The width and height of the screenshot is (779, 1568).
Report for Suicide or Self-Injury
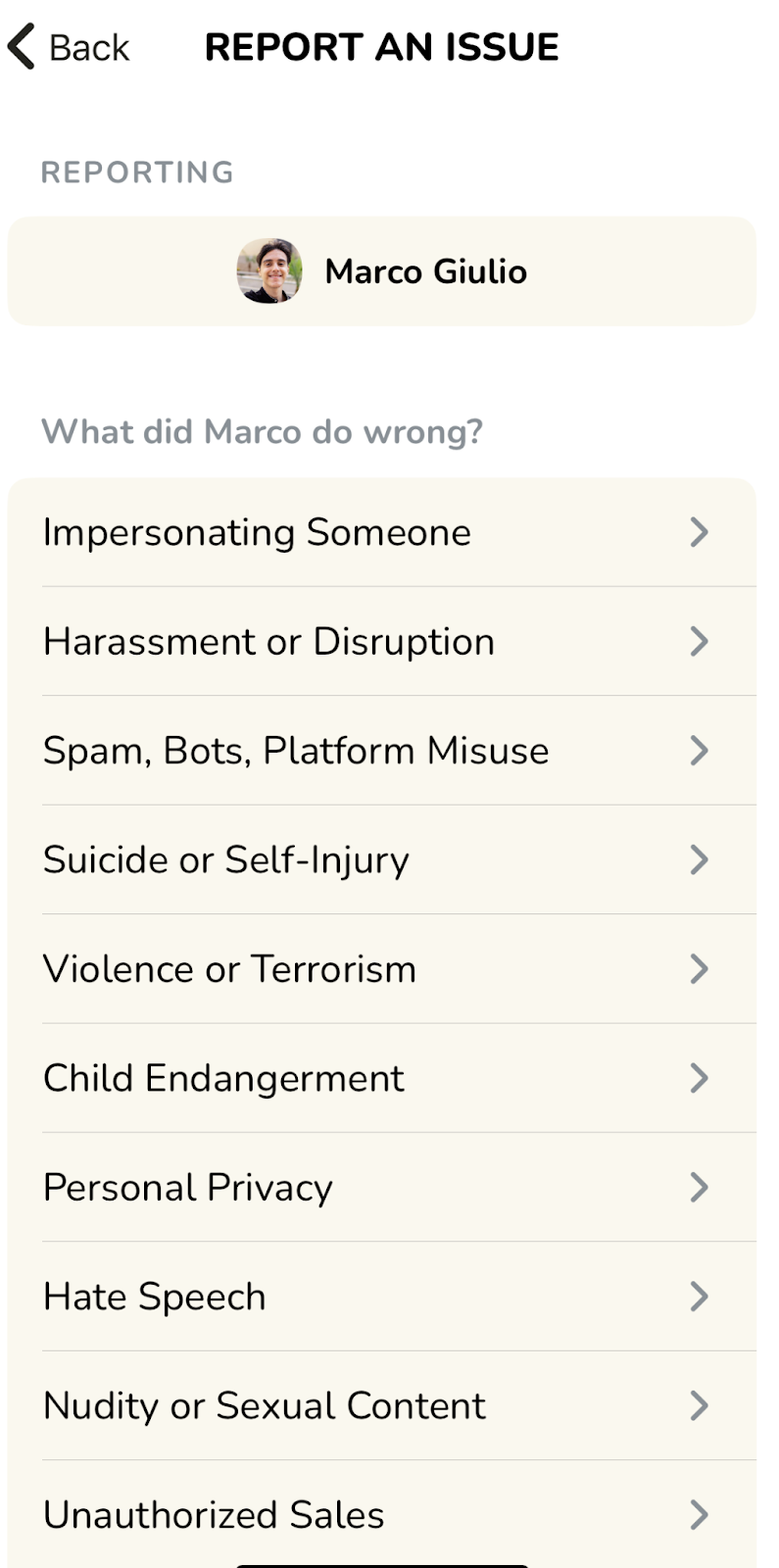coord(225,859)
